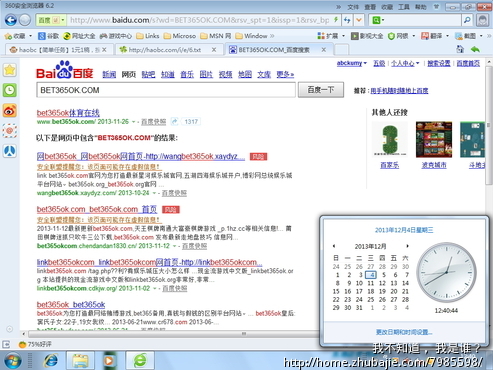Expand the 扩展 extensions dropdown
Image resolution: width=493 pixels, height=370 pixels.
point(343,36)
